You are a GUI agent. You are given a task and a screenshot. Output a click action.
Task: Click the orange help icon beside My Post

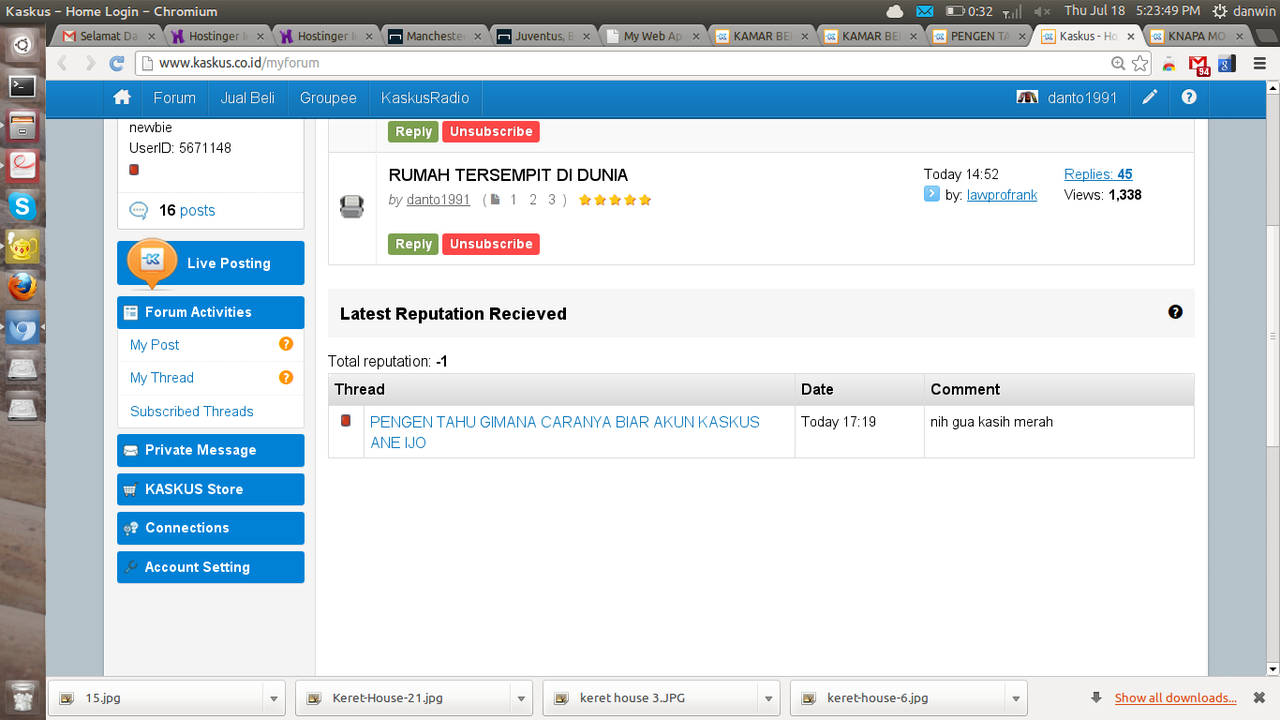point(286,344)
